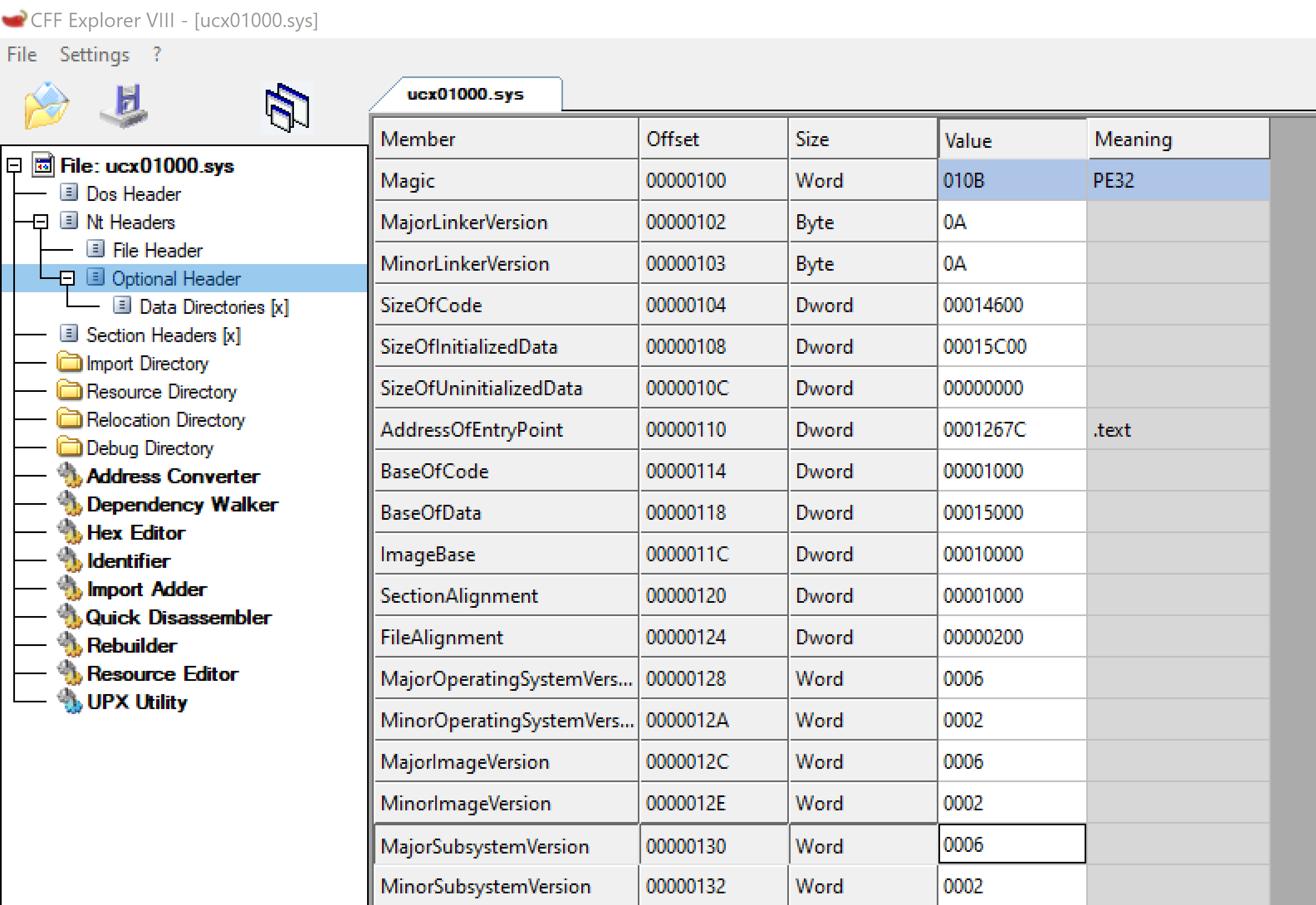
Task: Switch to the ucx01000.sys tab
Action: click(465, 94)
